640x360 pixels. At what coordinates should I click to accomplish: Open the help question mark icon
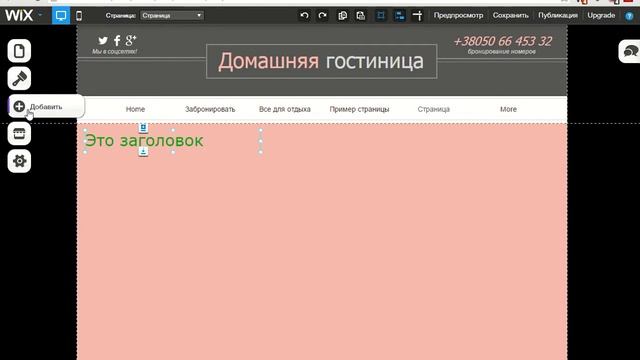[629, 16]
